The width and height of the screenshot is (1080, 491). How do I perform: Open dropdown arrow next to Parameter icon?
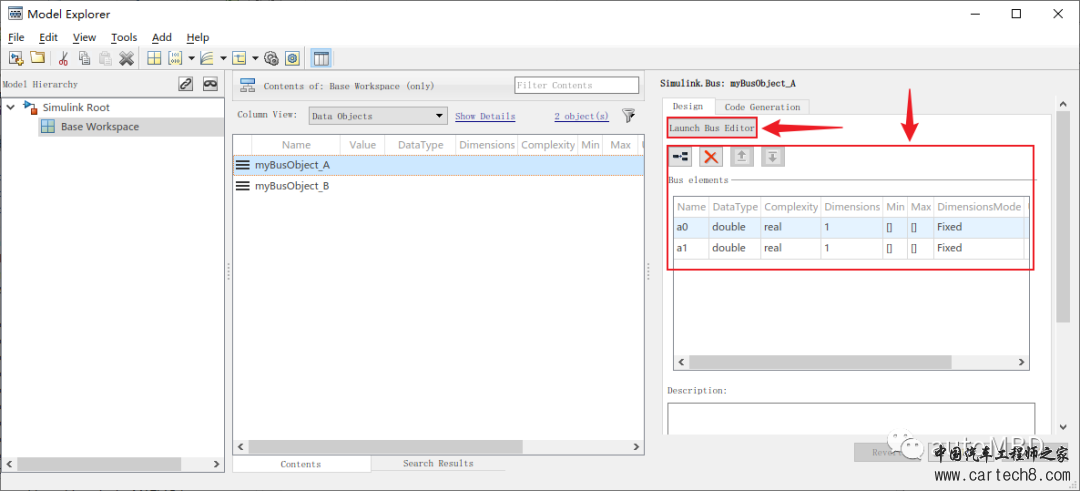pyautogui.click(x=191, y=59)
